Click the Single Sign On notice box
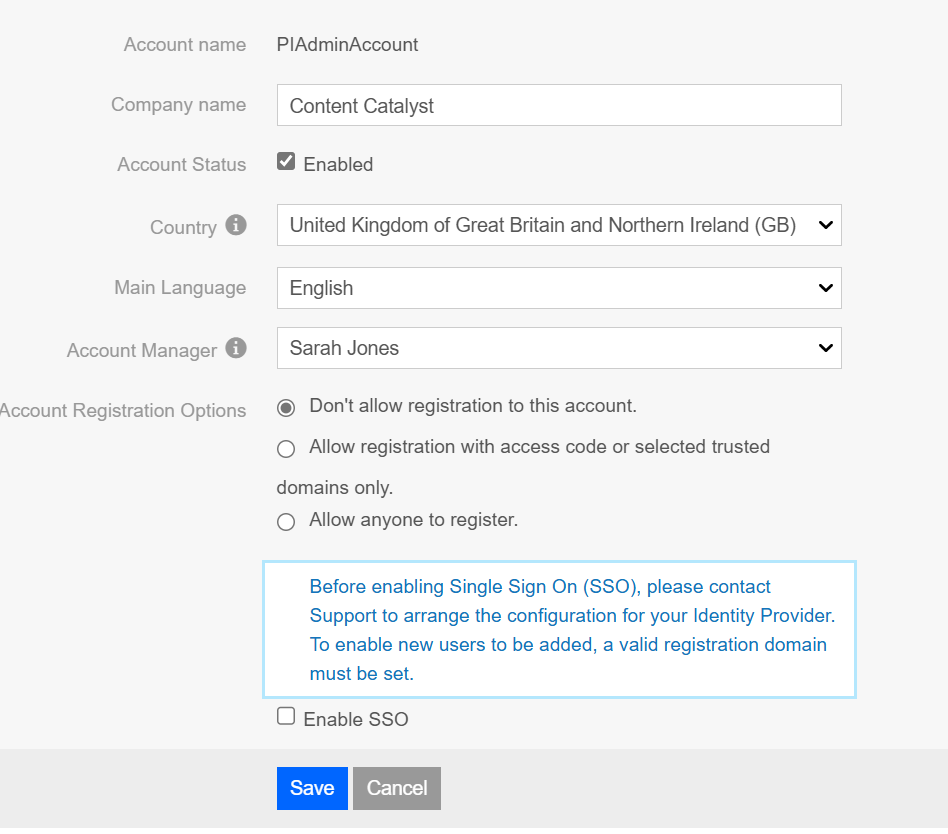The height and width of the screenshot is (834, 948). pos(558,630)
